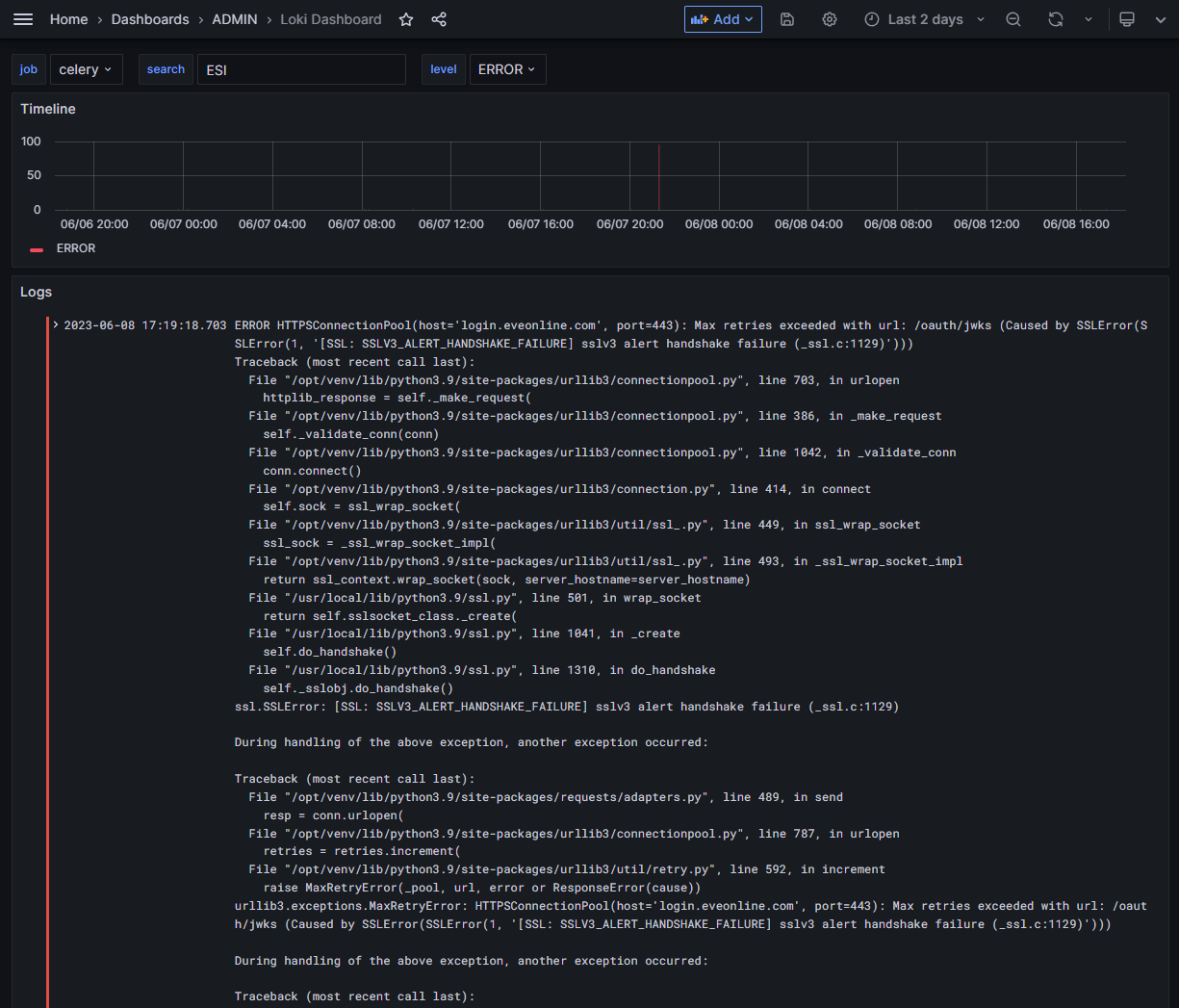
Task: Click the share dashboard icon
Action: [x=439, y=18]
